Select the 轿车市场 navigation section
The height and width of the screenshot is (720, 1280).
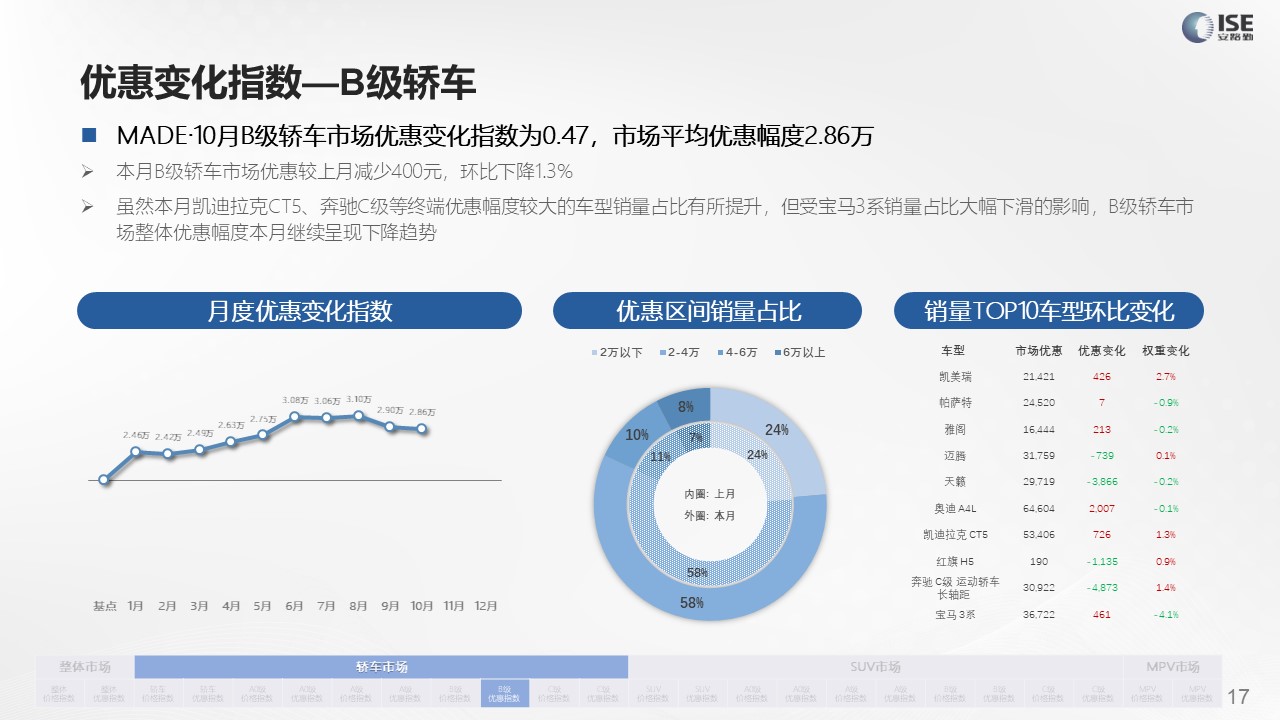pyautogui.click(x=381, y=667)
